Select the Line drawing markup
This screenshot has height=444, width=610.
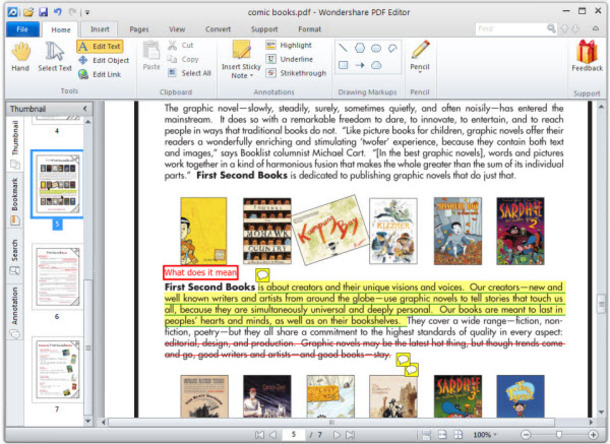(x=343, y=48)
